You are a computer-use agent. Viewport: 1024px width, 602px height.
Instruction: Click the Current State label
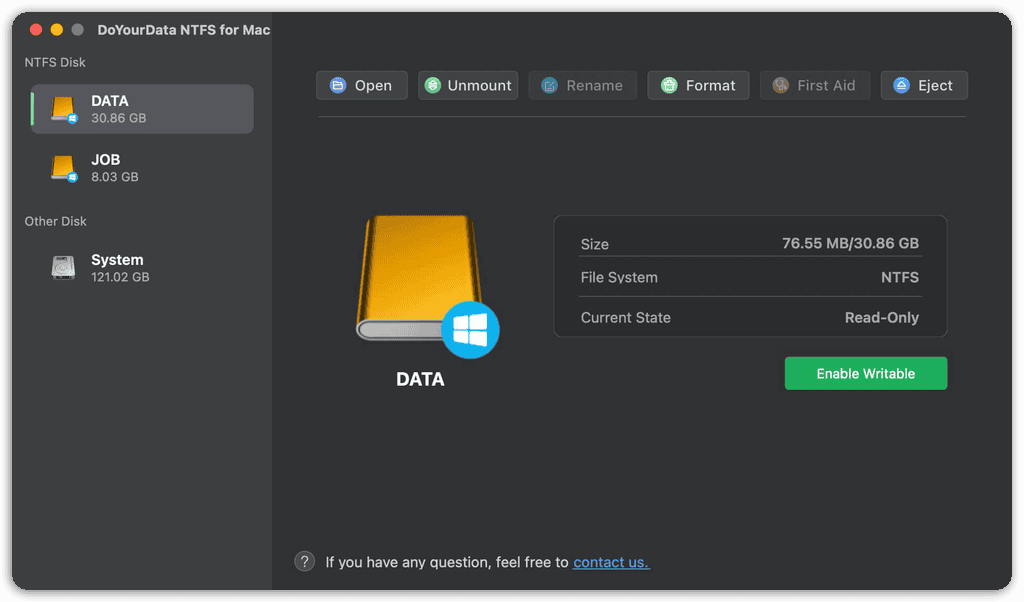[626, 318]
